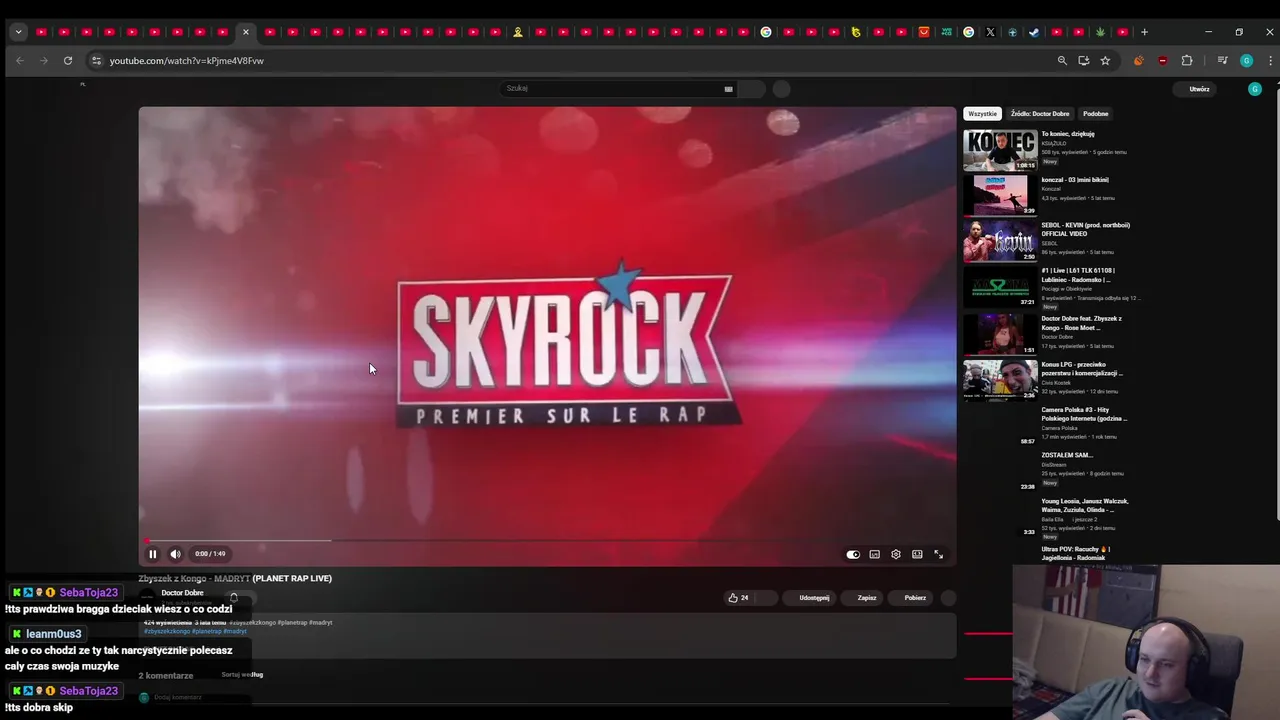Open the tab search dropdown arrow

pos(18,32)
